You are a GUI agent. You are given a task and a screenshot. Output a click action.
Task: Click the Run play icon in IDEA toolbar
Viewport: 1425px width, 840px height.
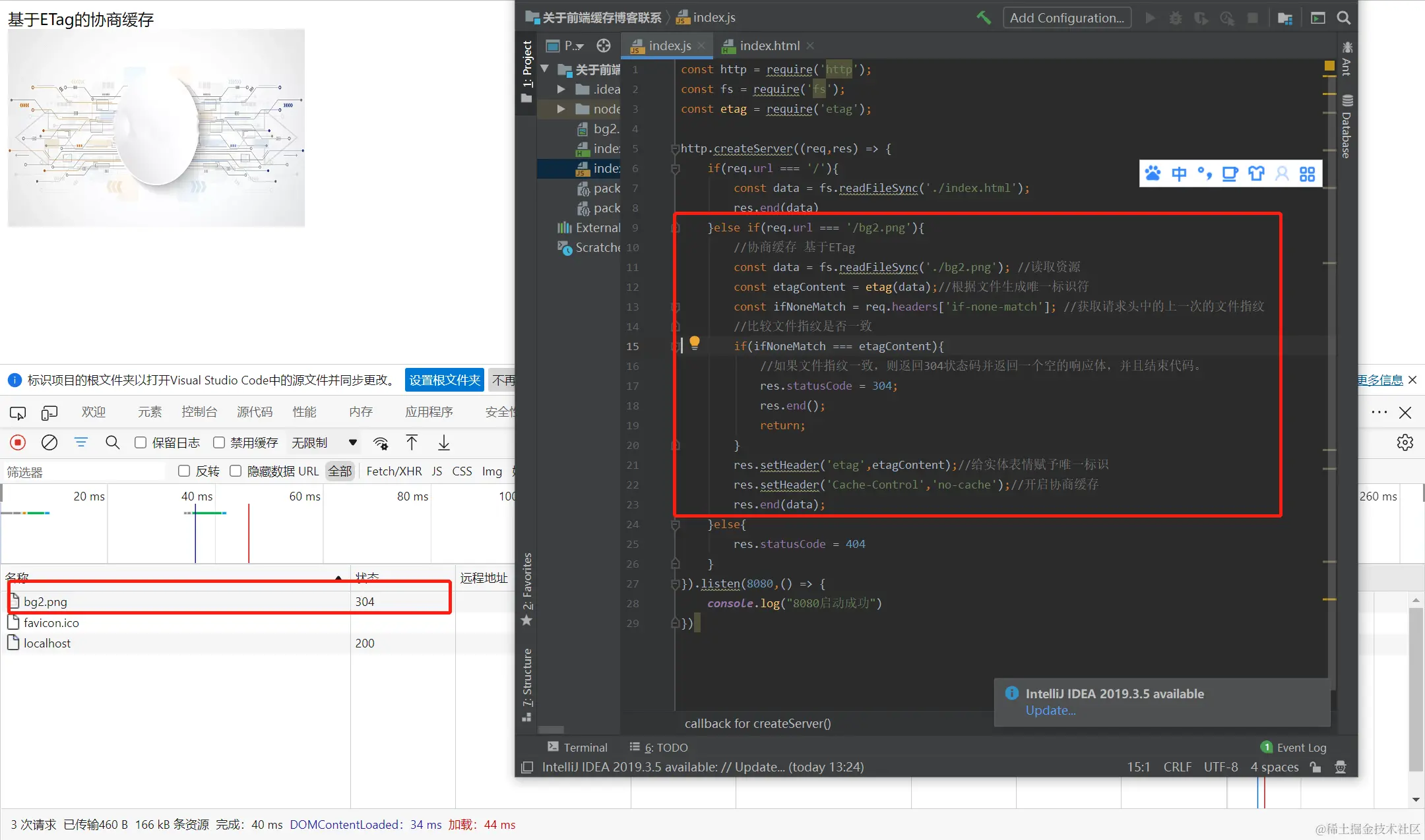tap(1150, 18)
